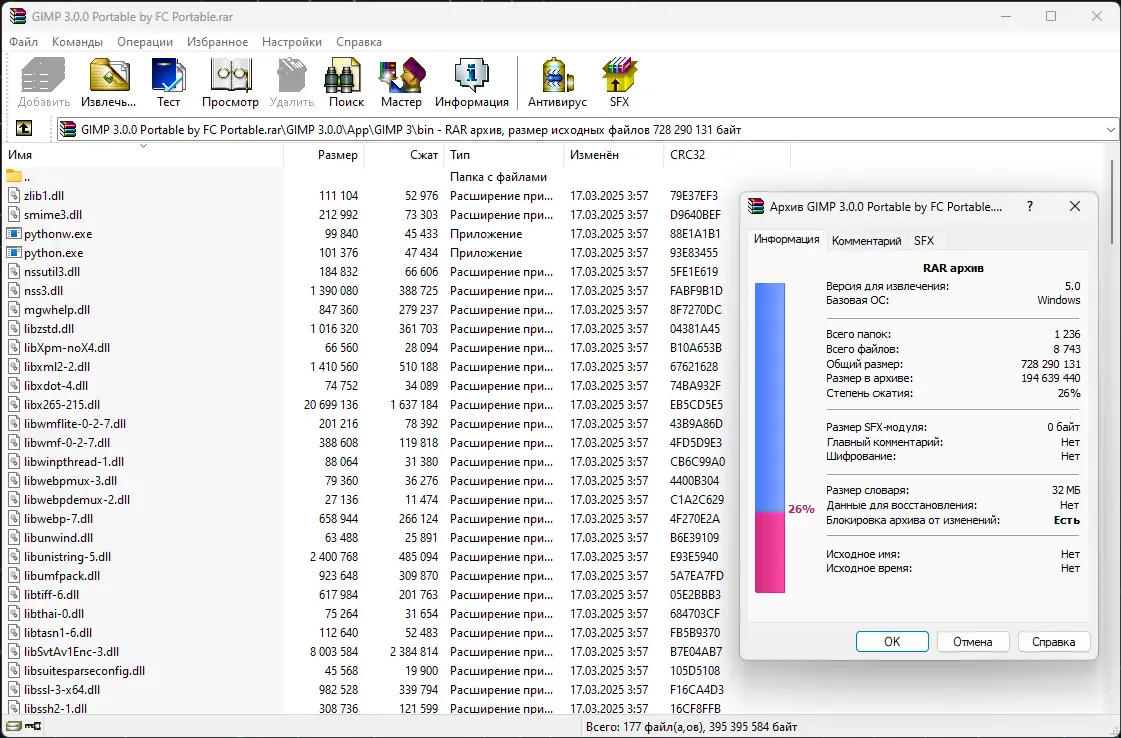Screen dimensions: 1121x738
Task: Sort by the CRC32 column header
Action: pyautogui.click(x=728, y=154)
